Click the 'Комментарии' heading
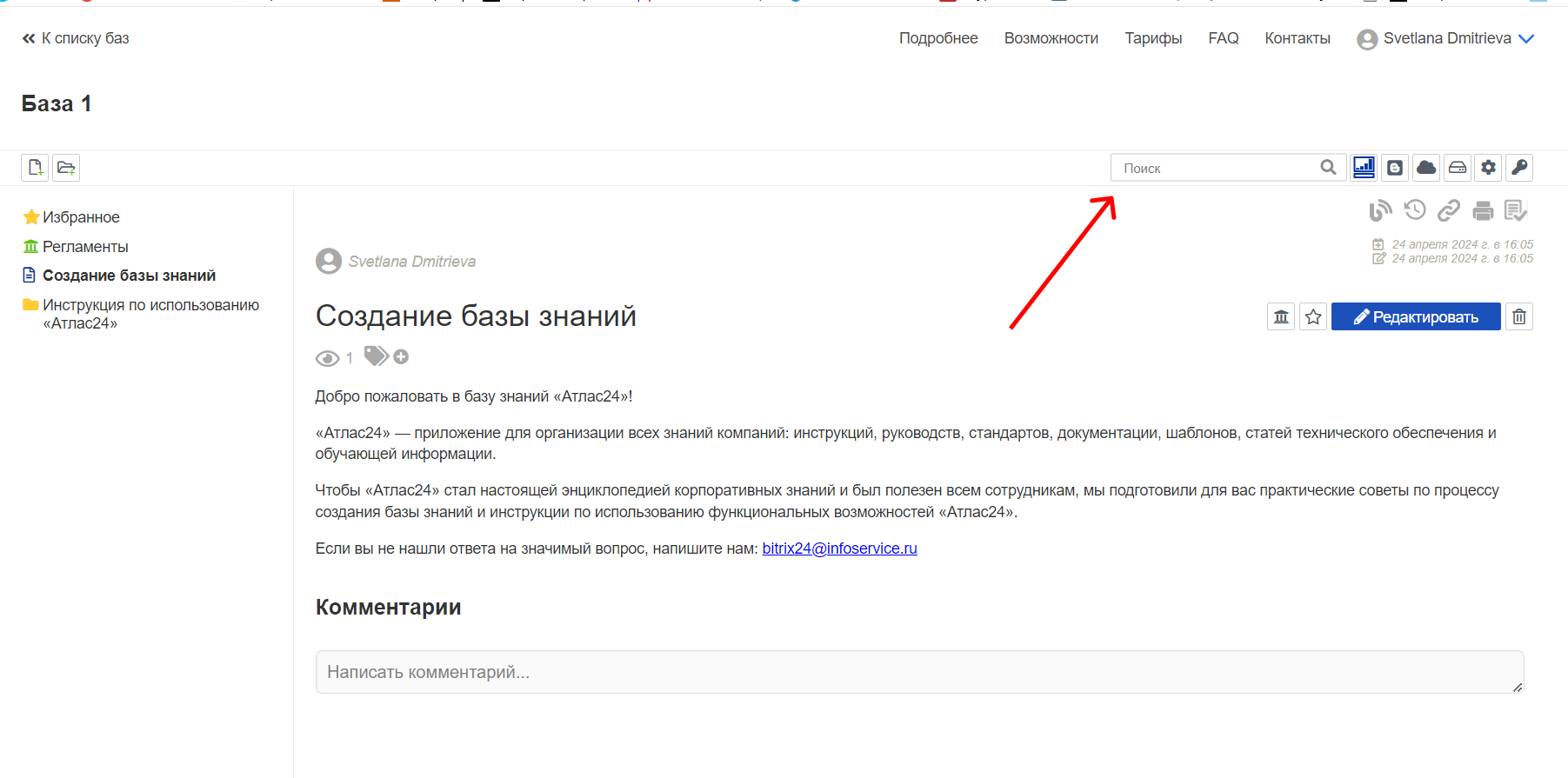 [x=388, y=607]
